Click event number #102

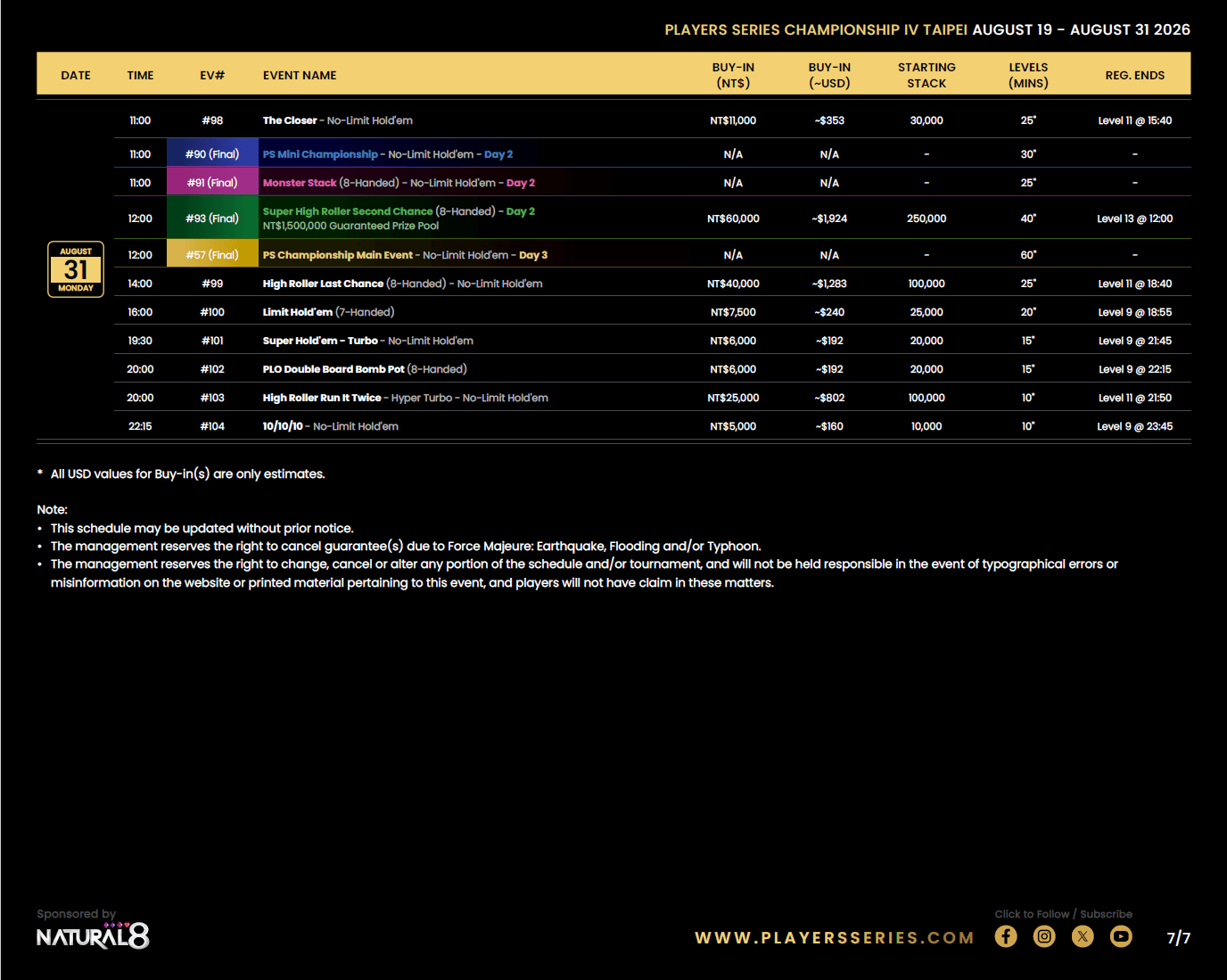click(212, 369)
